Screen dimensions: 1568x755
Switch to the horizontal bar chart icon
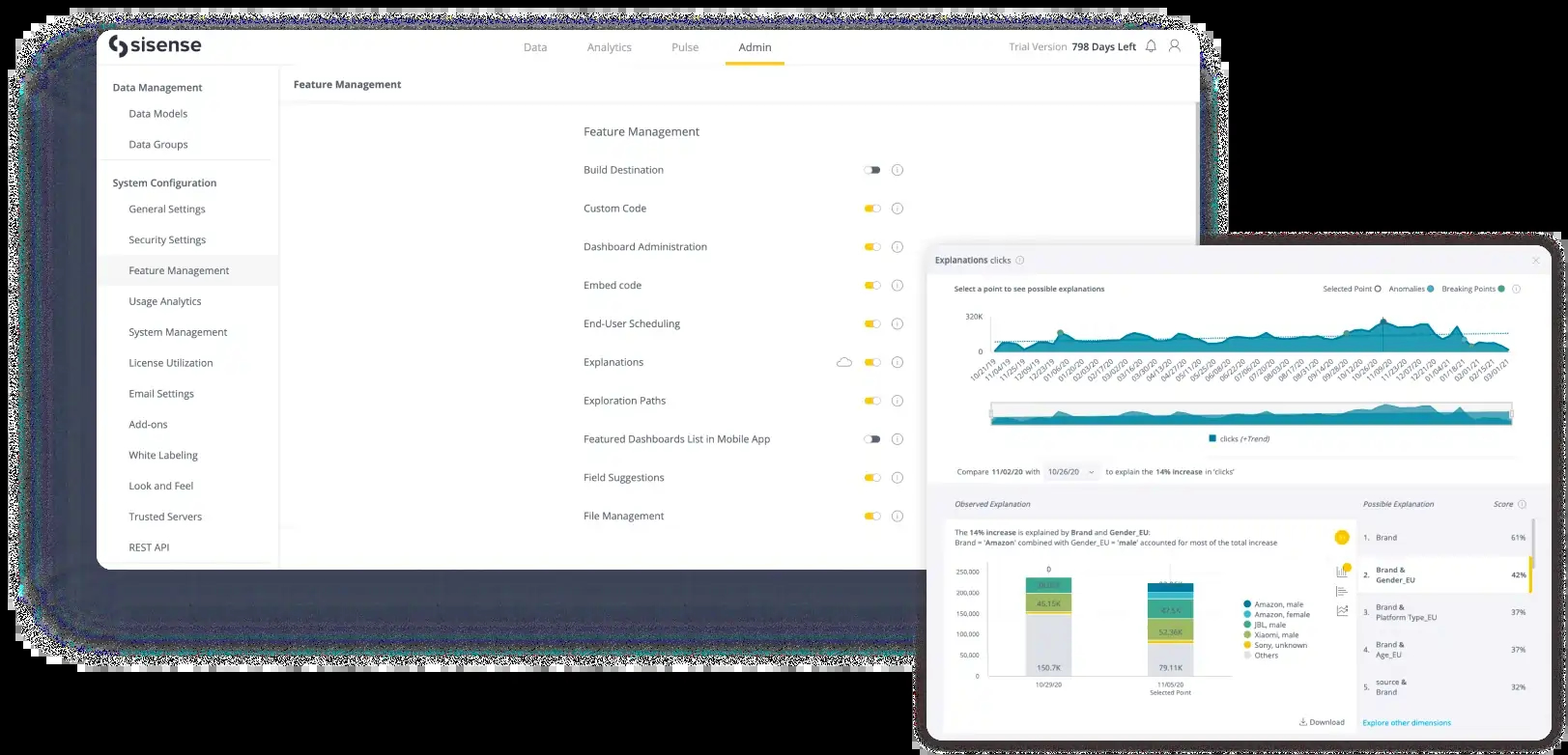pyautogui.click(x=1342, y=591)
